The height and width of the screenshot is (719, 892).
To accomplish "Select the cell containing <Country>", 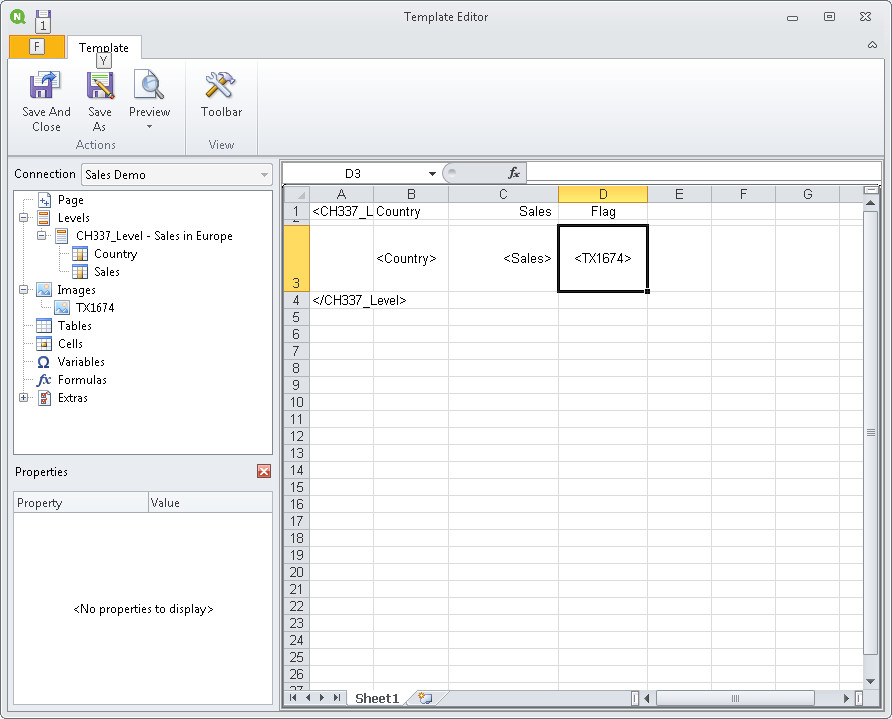I will click(409, 258).
